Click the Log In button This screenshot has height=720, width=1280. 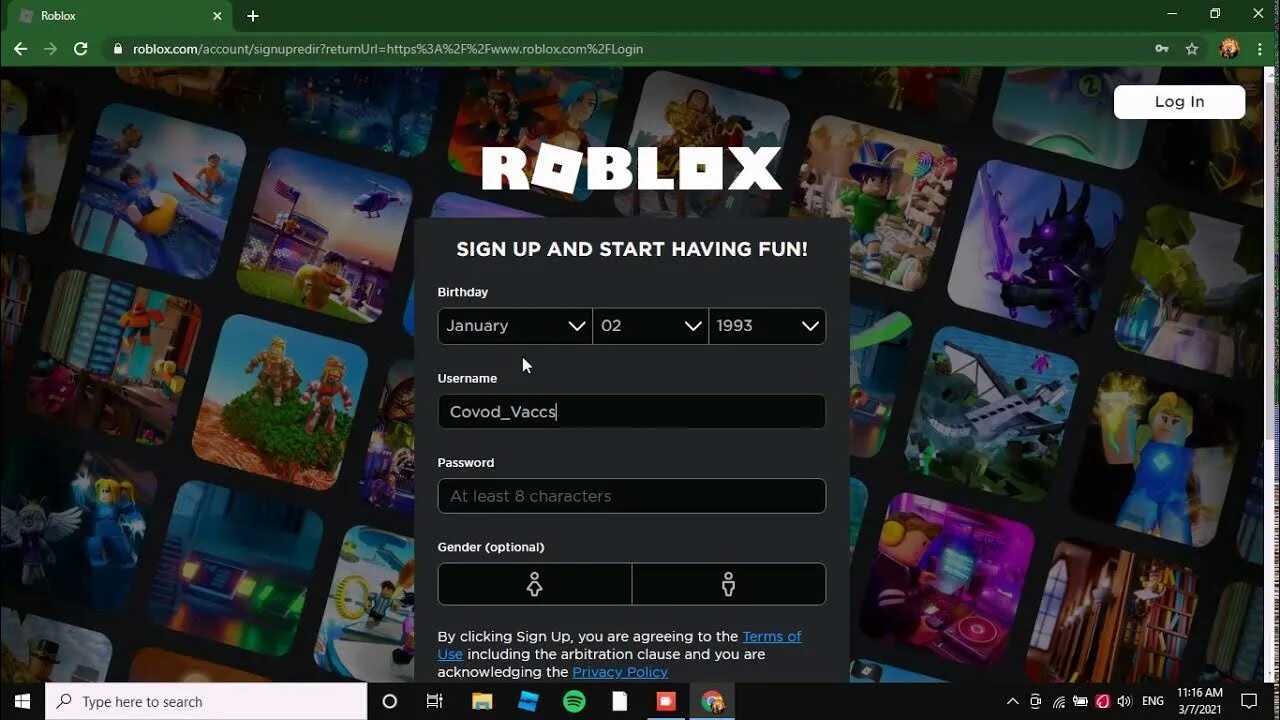pos(1179,102)
